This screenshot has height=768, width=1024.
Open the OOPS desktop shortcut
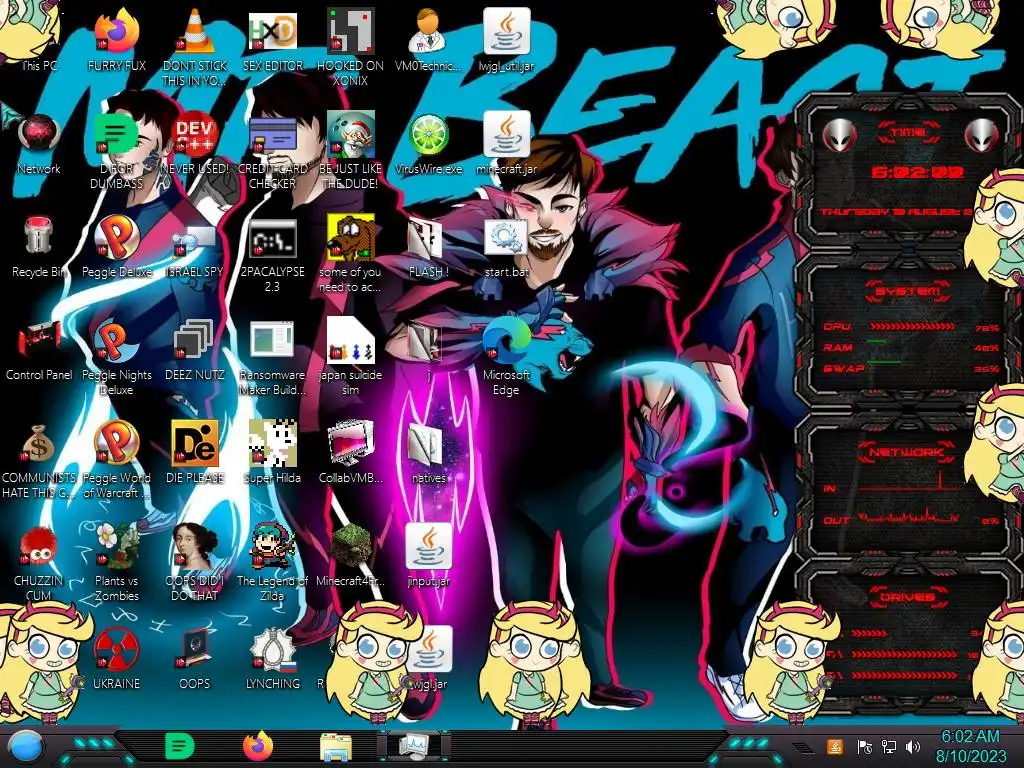[x=195, y=658]
